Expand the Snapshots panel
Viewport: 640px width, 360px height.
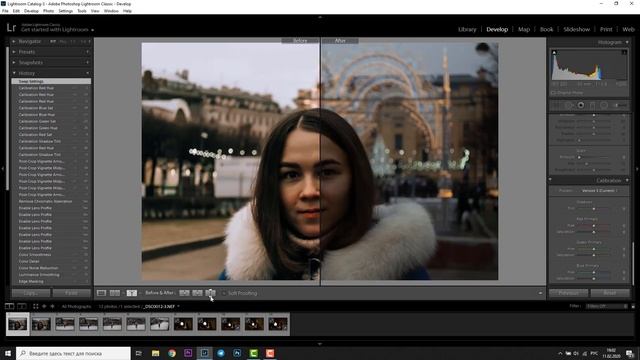click(14, 62)
